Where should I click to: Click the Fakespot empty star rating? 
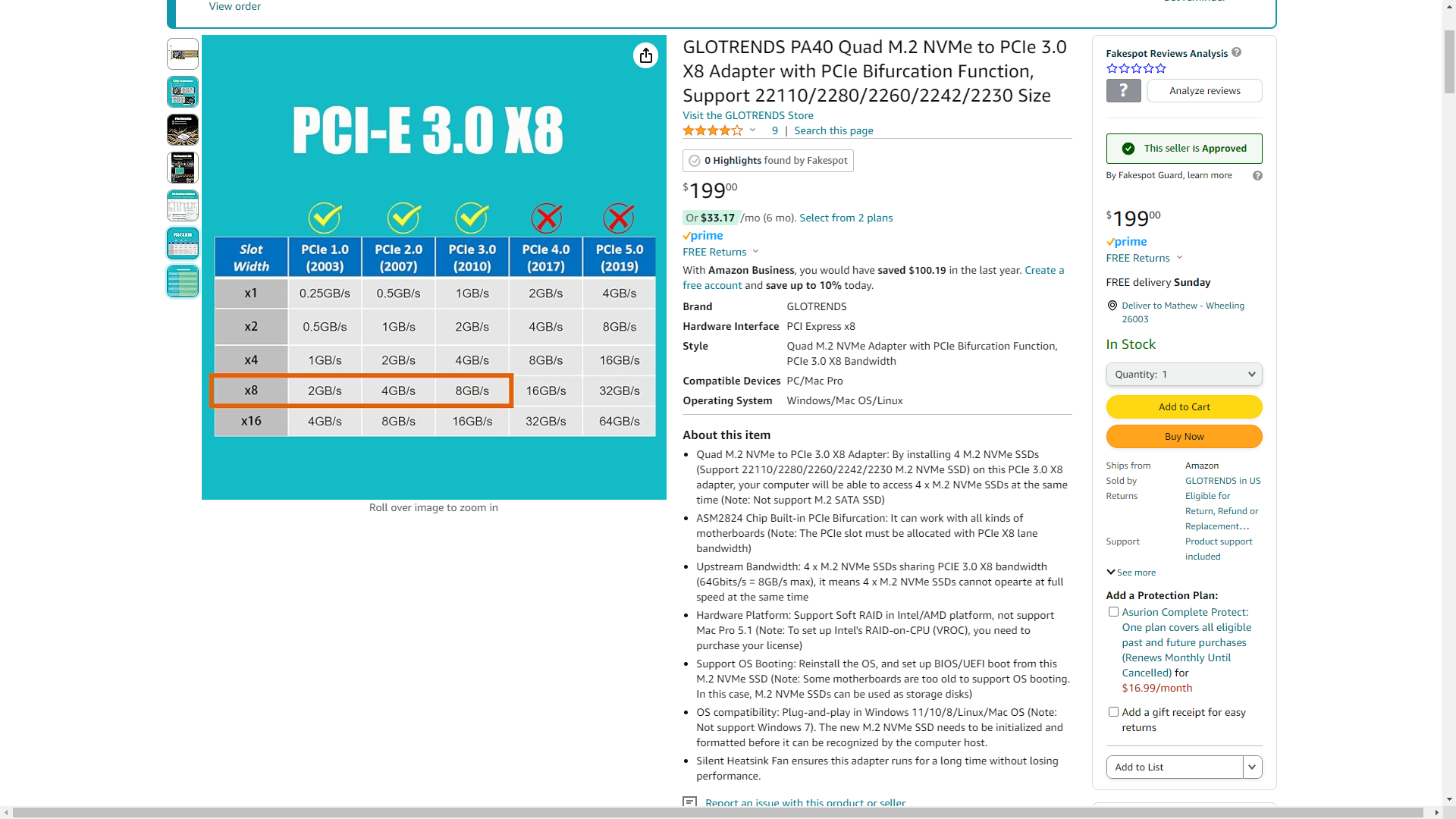(1136, 68)
